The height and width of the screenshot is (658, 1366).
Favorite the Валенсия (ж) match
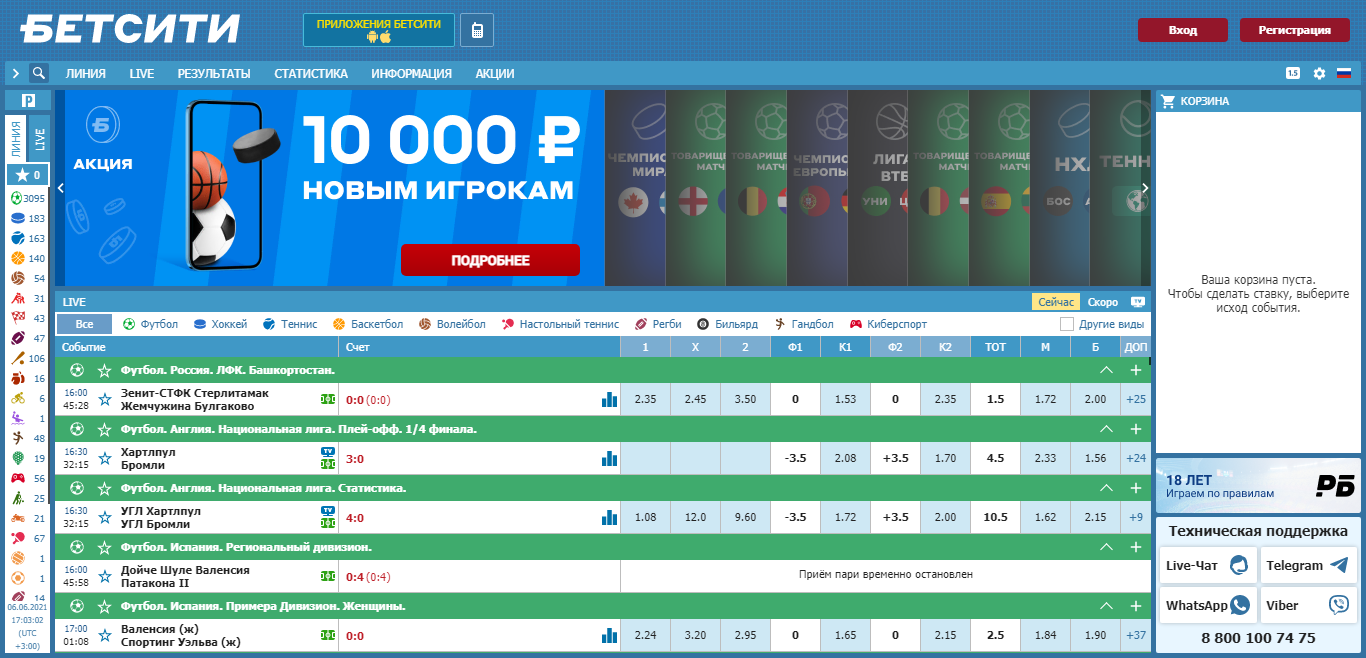[x=104, y=635]
